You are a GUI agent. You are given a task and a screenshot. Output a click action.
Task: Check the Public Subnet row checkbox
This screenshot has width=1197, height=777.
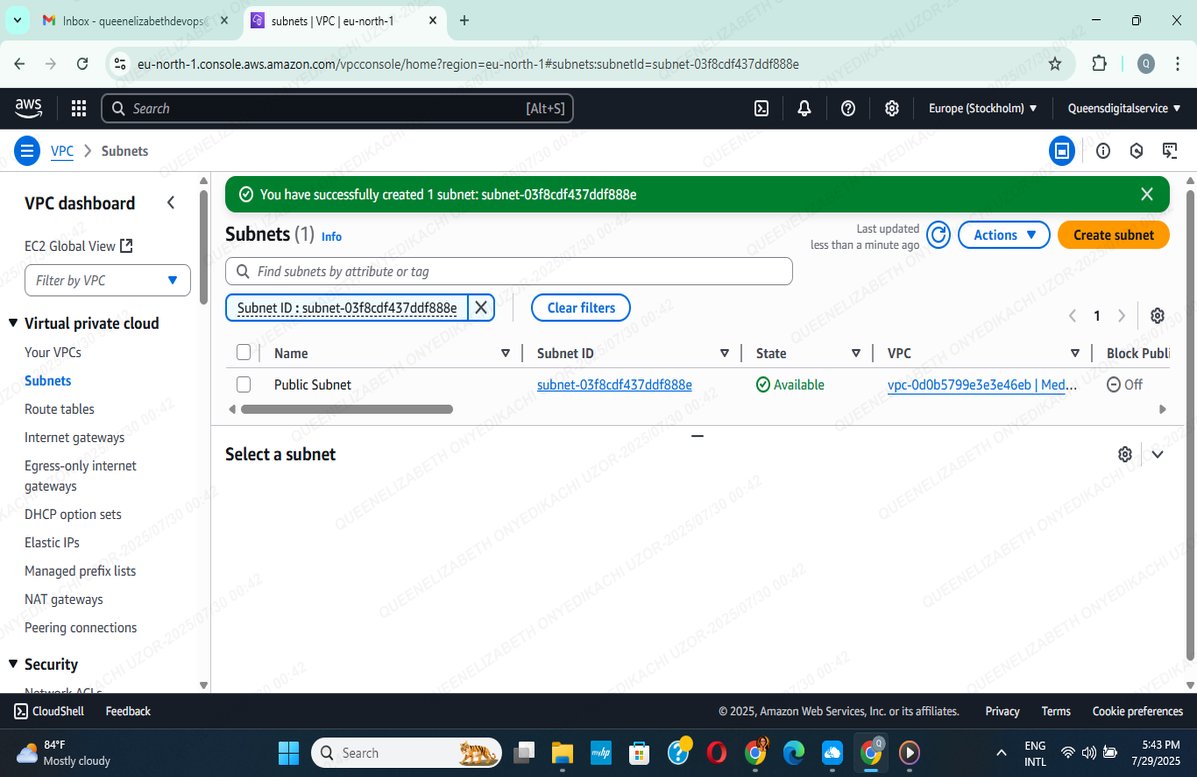tap(244, 384)
